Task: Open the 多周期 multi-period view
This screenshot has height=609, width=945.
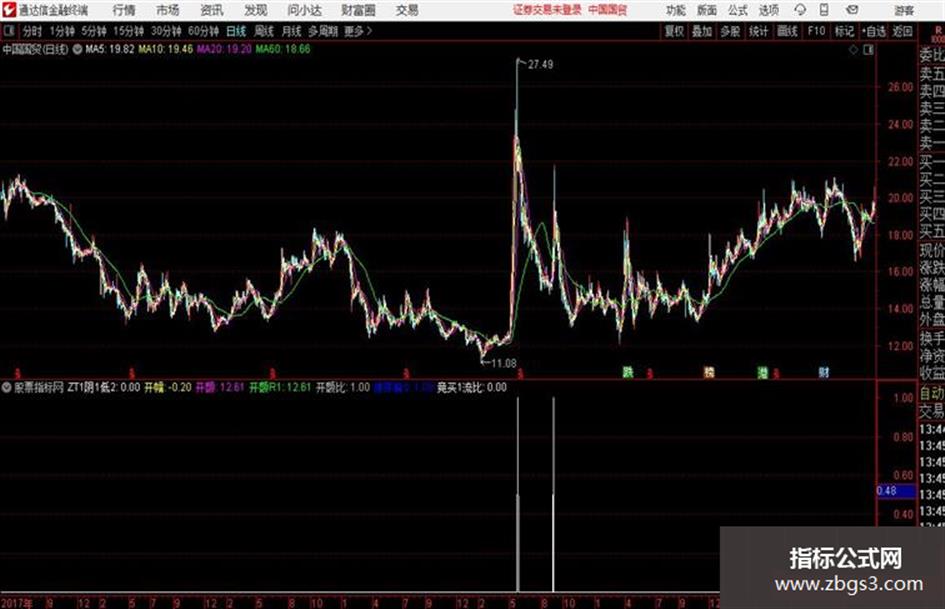Action: click(323, 31)
